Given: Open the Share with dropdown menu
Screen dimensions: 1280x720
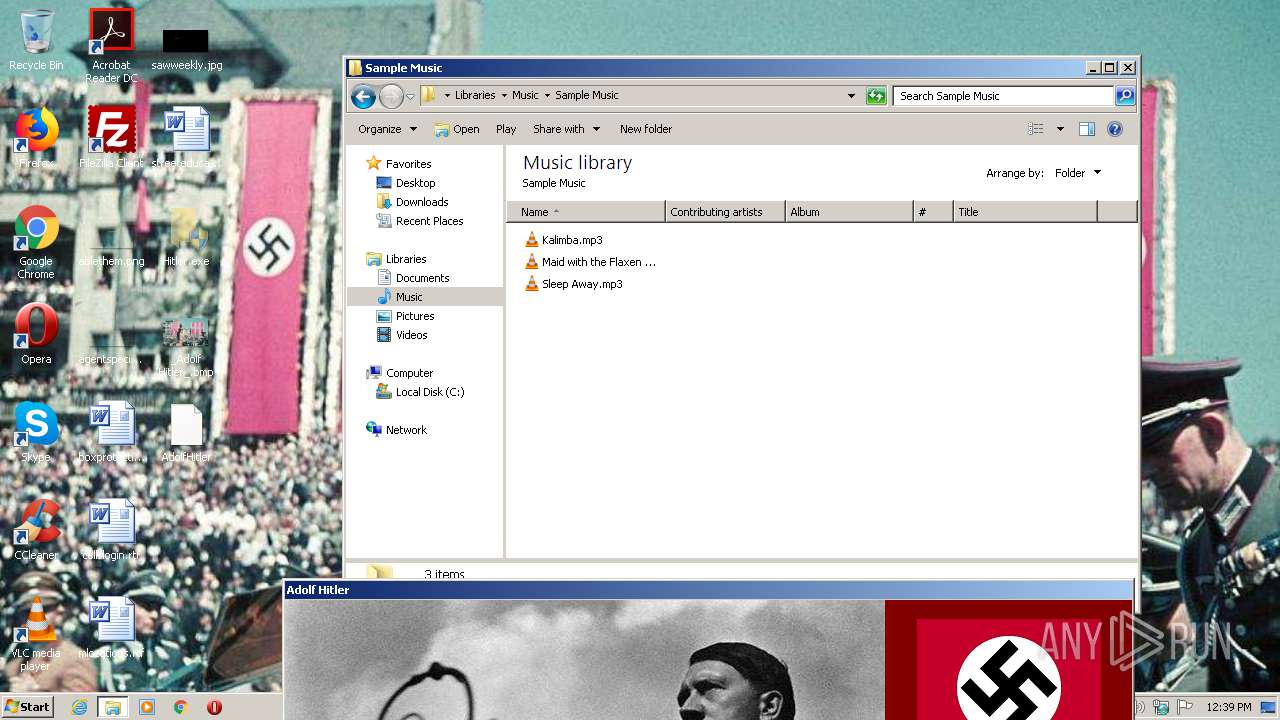Looking at the screenshot, I should (x=566, y=129).
